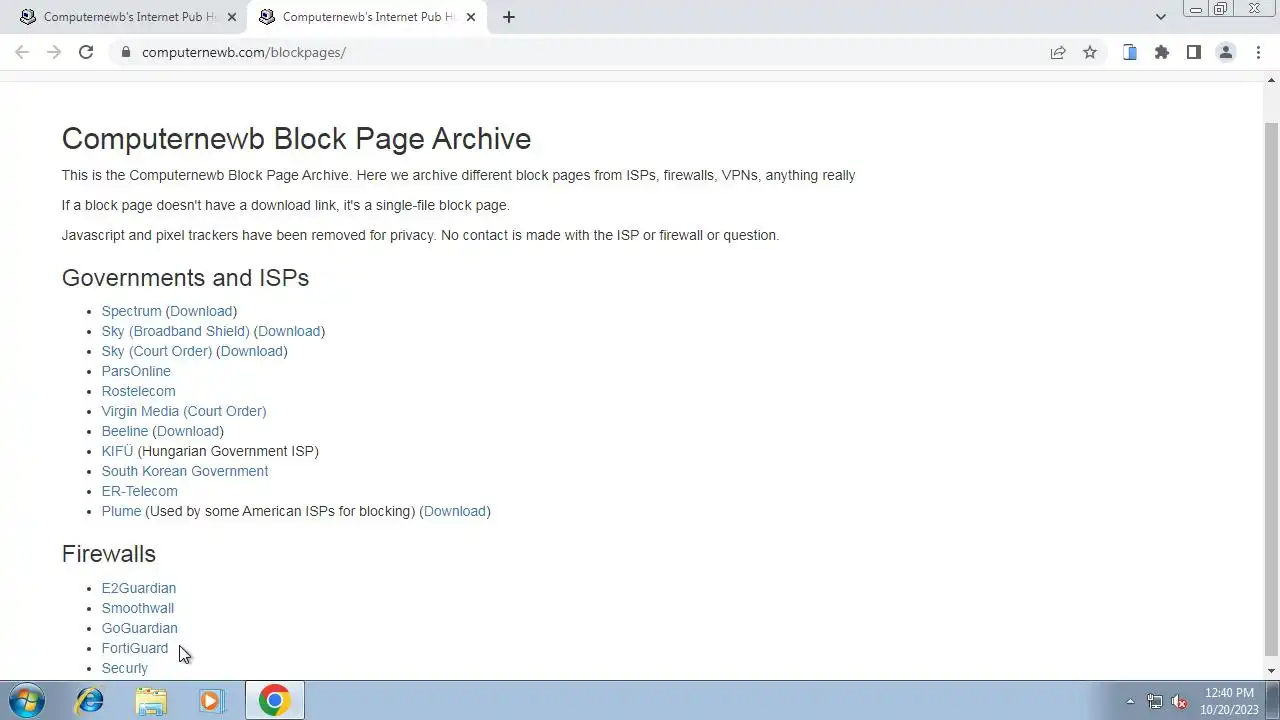Viewport: 1280px width, 720px height.
Task: Open the Spectrum block page link
Action: (x=131, y=311)
